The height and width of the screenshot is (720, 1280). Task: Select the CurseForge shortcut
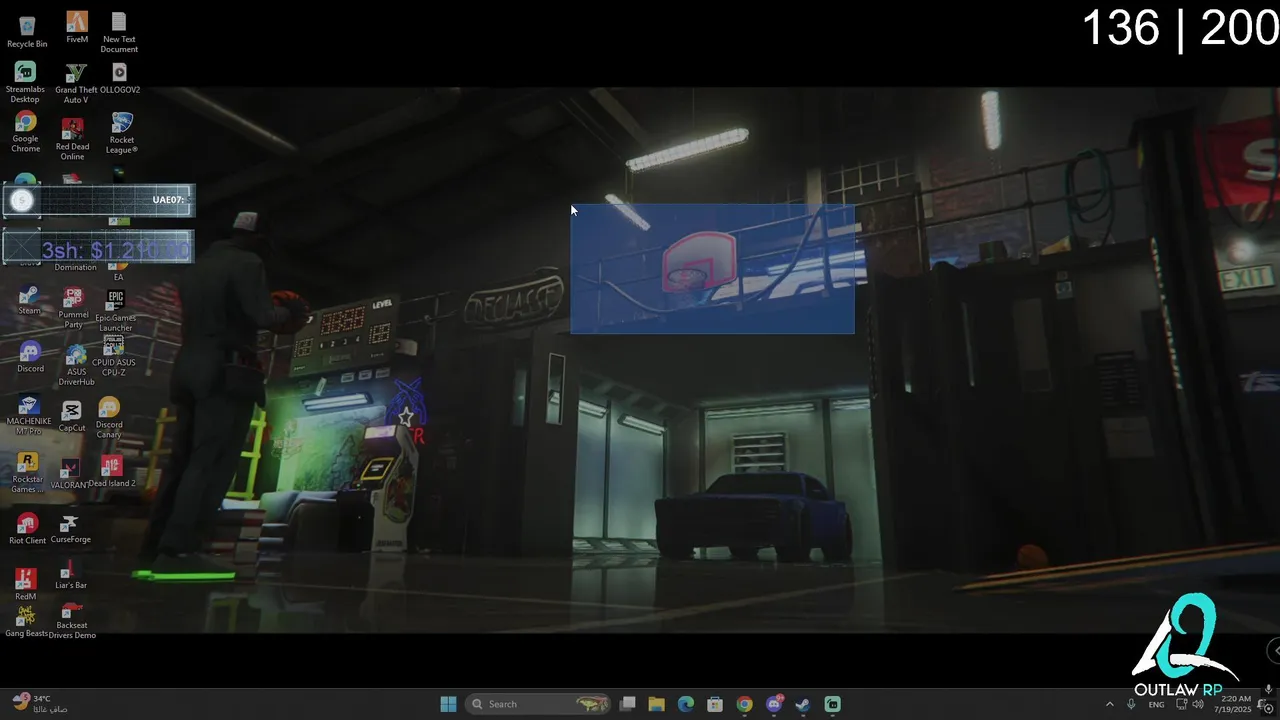[70, 529]
